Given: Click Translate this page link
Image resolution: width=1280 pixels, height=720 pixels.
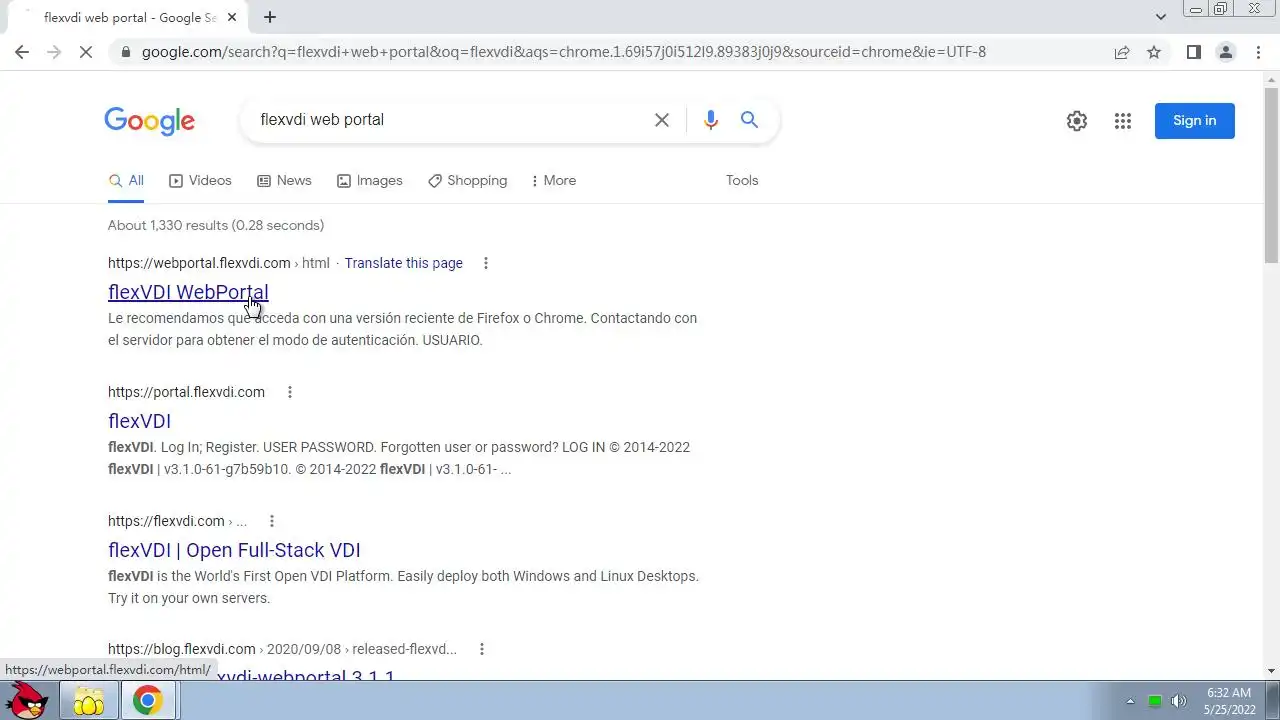Looking at the screenshot, I should tap(404, 263).
